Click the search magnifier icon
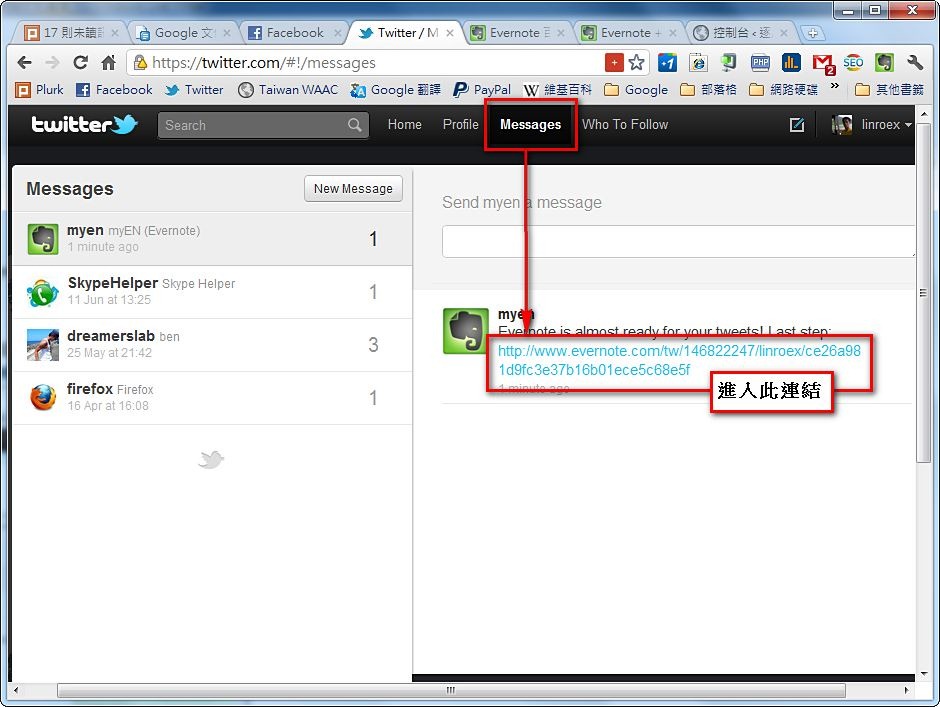 point(354,125)
